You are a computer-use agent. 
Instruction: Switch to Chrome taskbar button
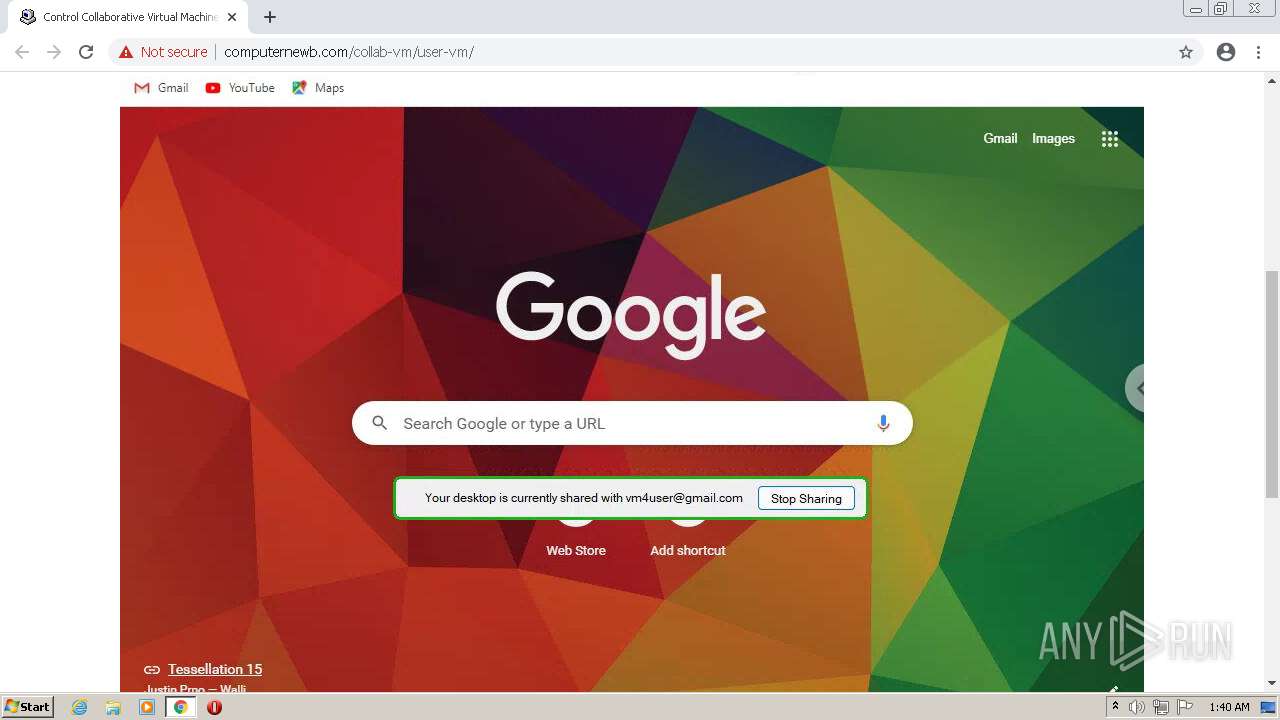[181, 707]
